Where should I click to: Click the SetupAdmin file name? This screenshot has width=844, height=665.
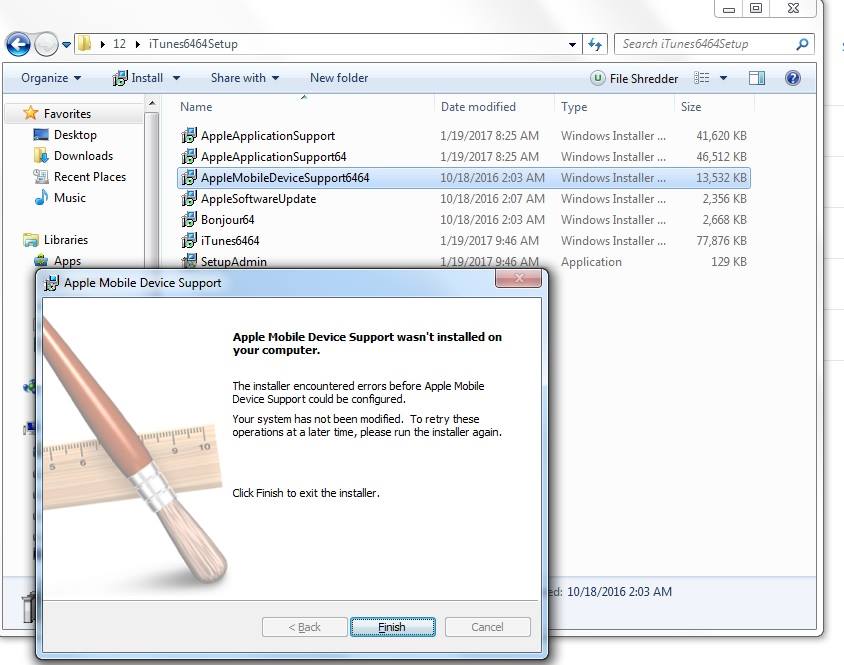click(234, 262)
